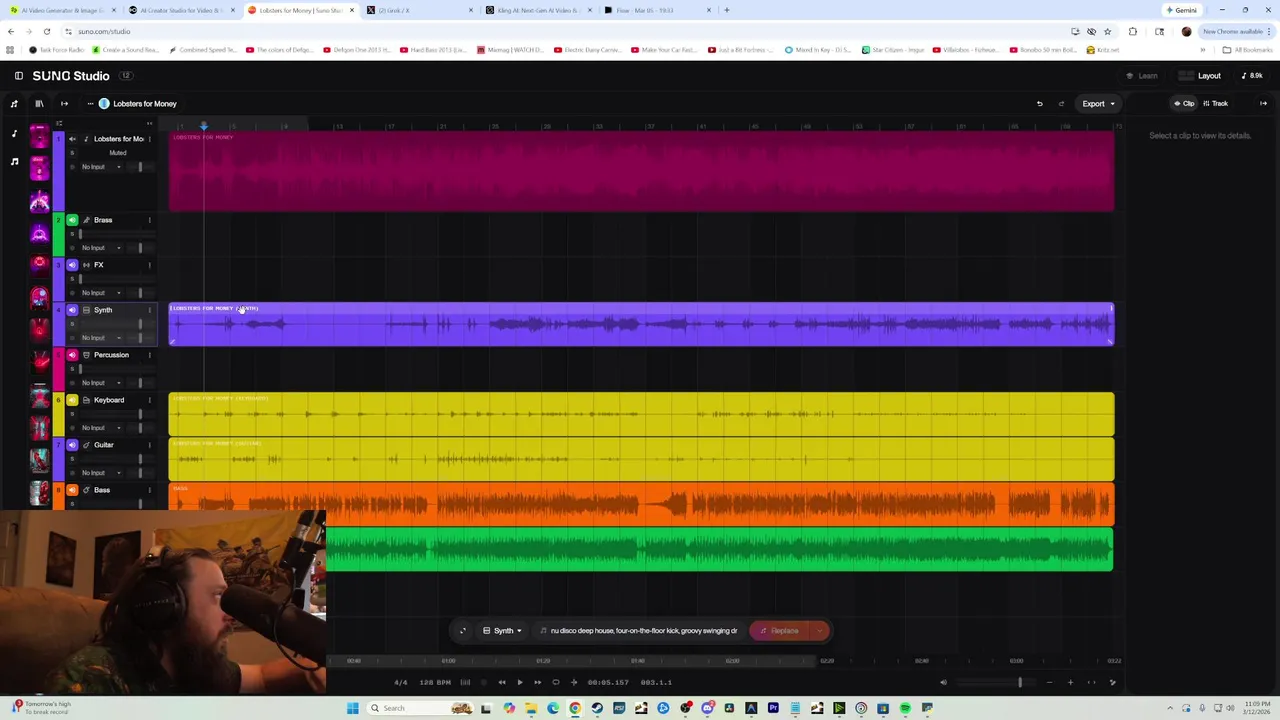Mute the Percussion track
Screen dimensions: 1280x720
point(72,355)
